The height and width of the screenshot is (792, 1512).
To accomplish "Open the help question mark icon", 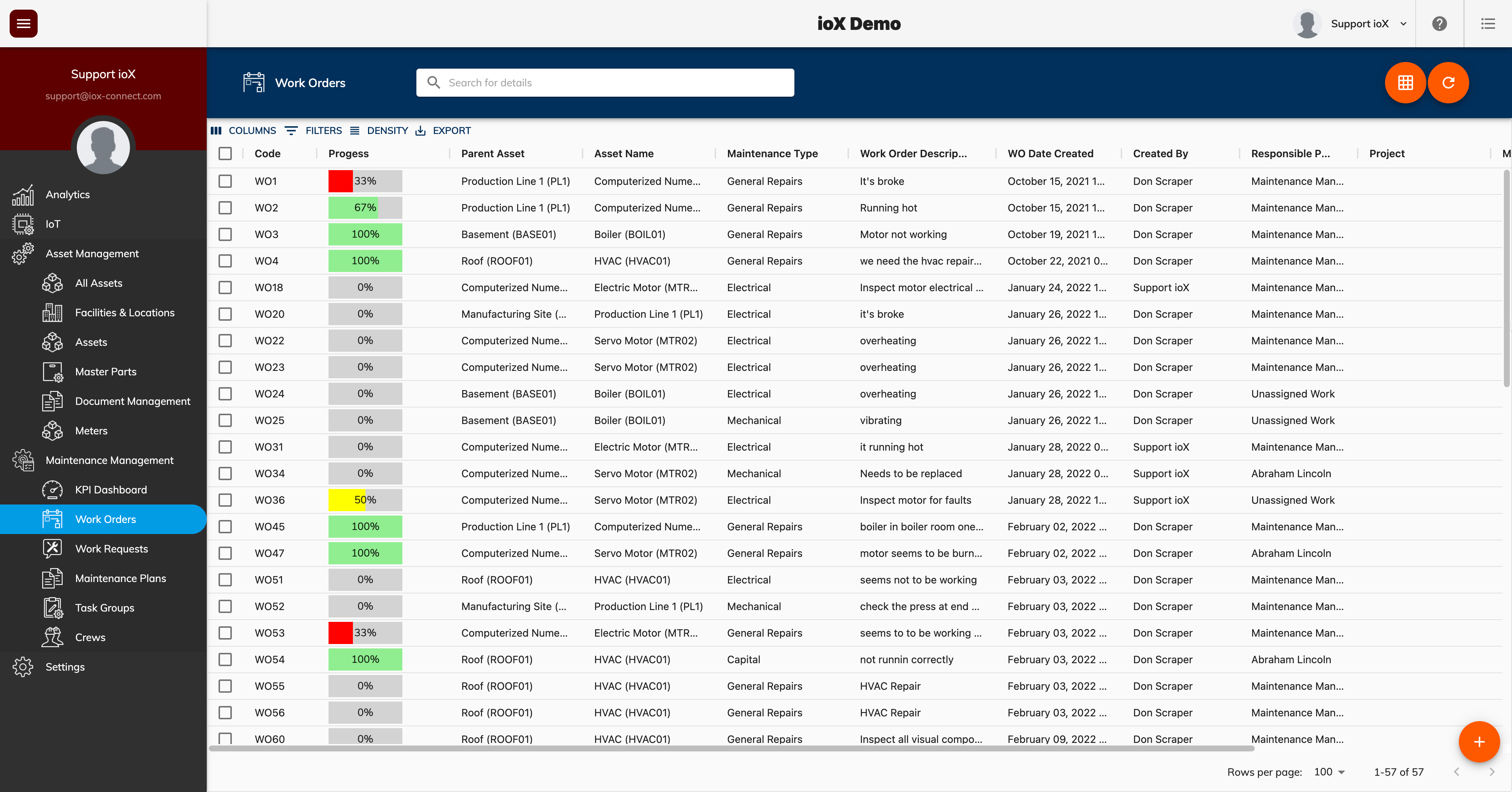I will 1439,24.
